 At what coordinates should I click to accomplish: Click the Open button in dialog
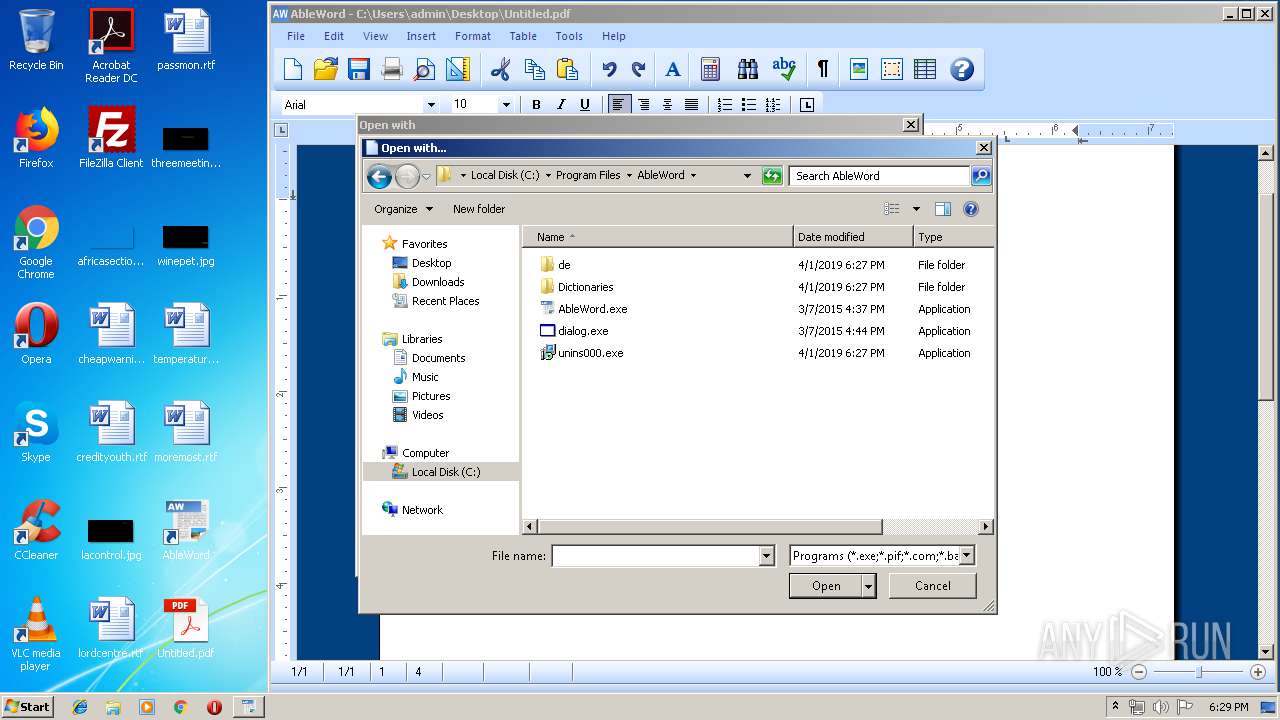pyautogui.click(x=825, y=586)
